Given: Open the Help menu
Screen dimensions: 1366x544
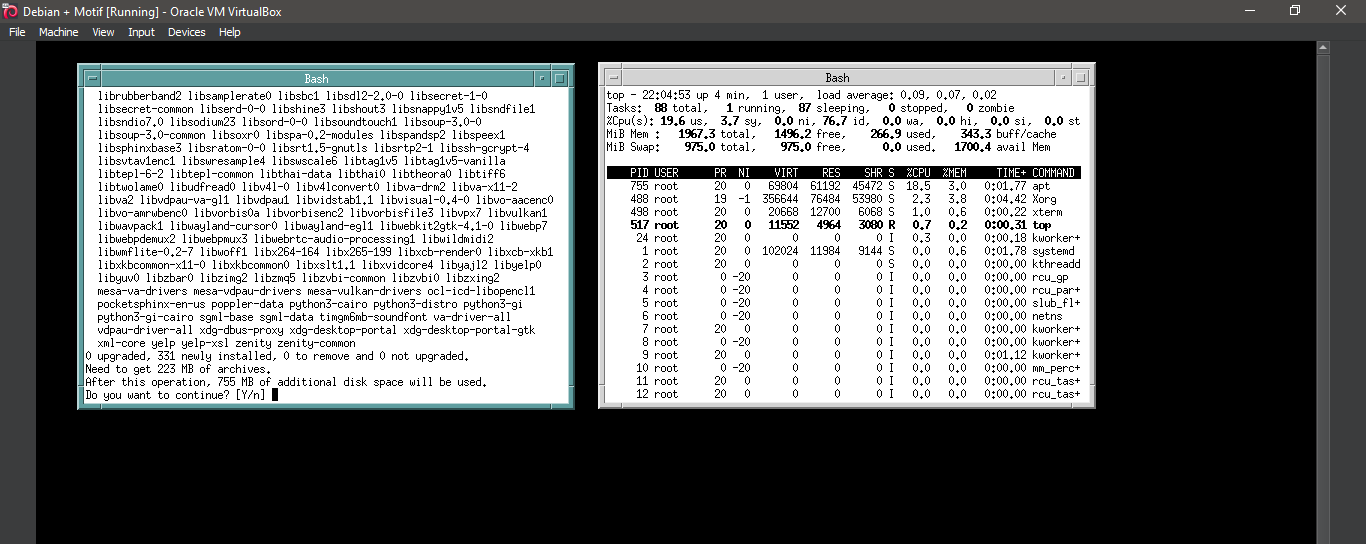Looking at the screenshot, I should [230, 32].
